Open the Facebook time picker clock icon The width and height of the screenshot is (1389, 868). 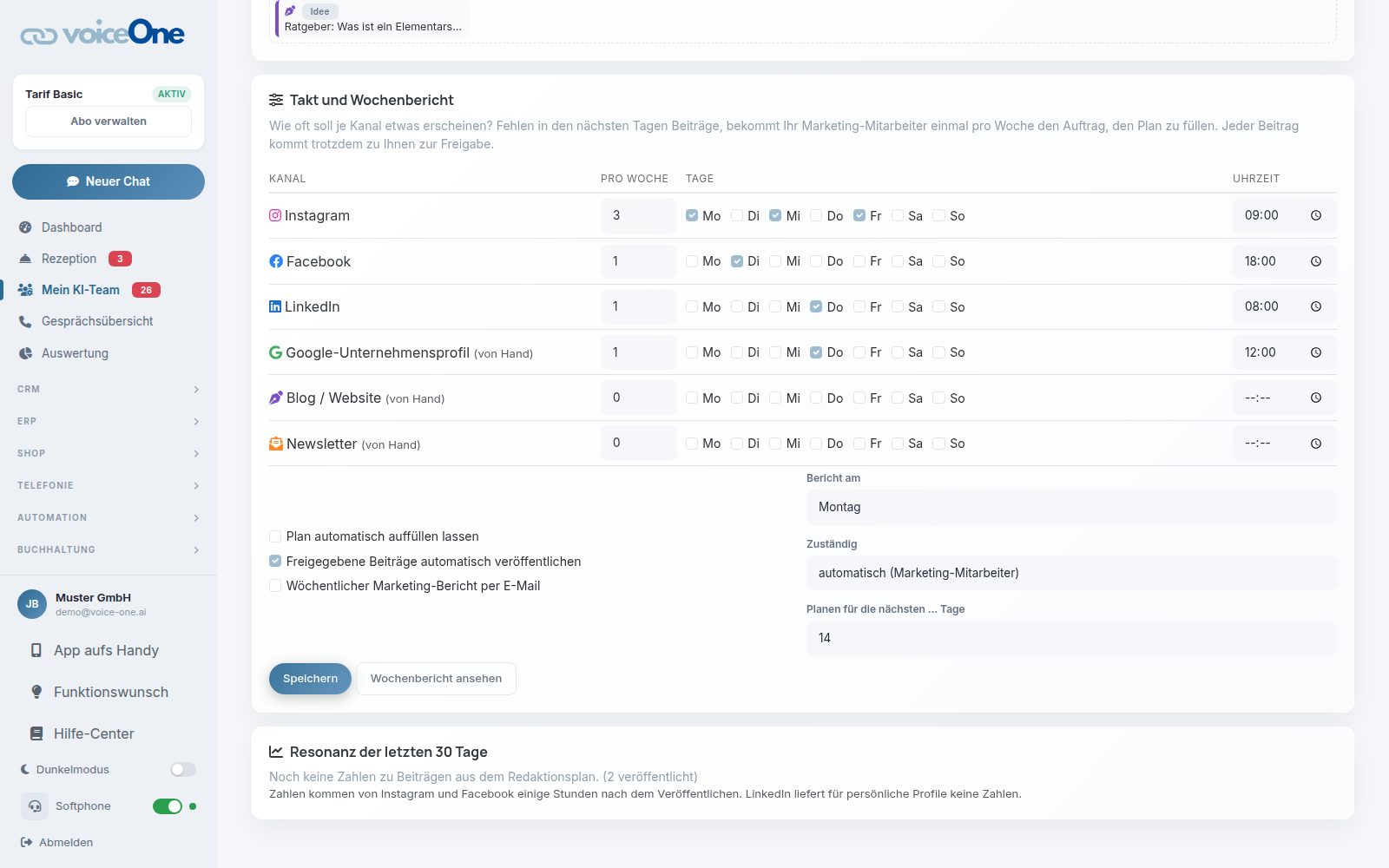(x=1316, y=261)
